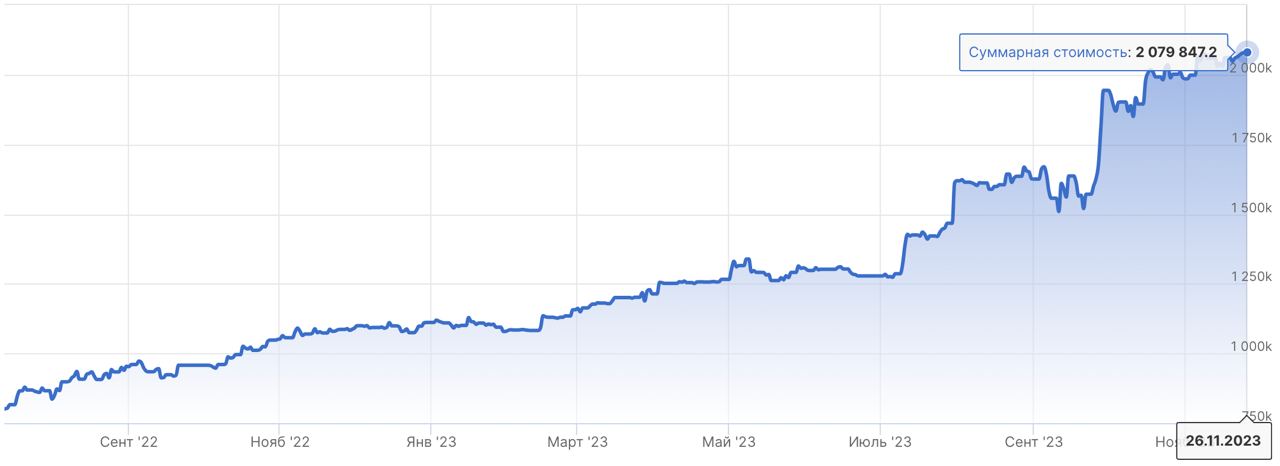This screenshot has height=466, width=1280.
Task: Click the 750k y-axis label
Action: 1256,415
